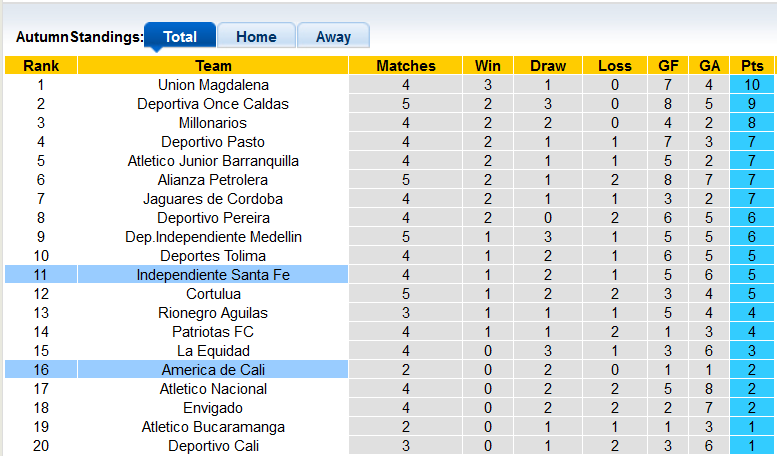This screenshot has width=777, height=456.
Task: Click the Win column header
Action: (x=488, y=66)
